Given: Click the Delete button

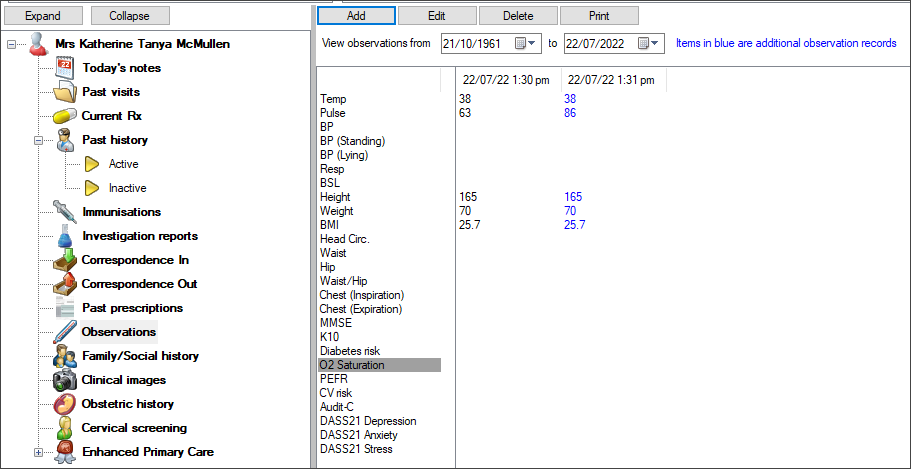Looking at the screenshot, I should point(518,16).
